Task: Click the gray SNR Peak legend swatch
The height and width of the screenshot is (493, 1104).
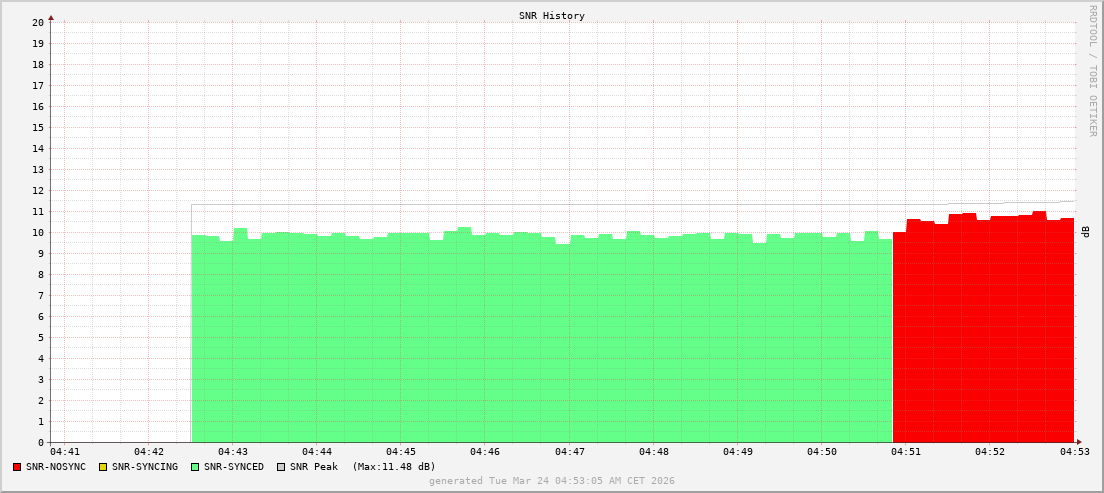Action: 281,467
